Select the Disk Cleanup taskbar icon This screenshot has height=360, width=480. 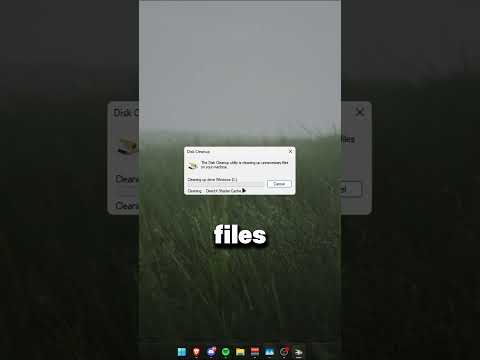[299, 352]
